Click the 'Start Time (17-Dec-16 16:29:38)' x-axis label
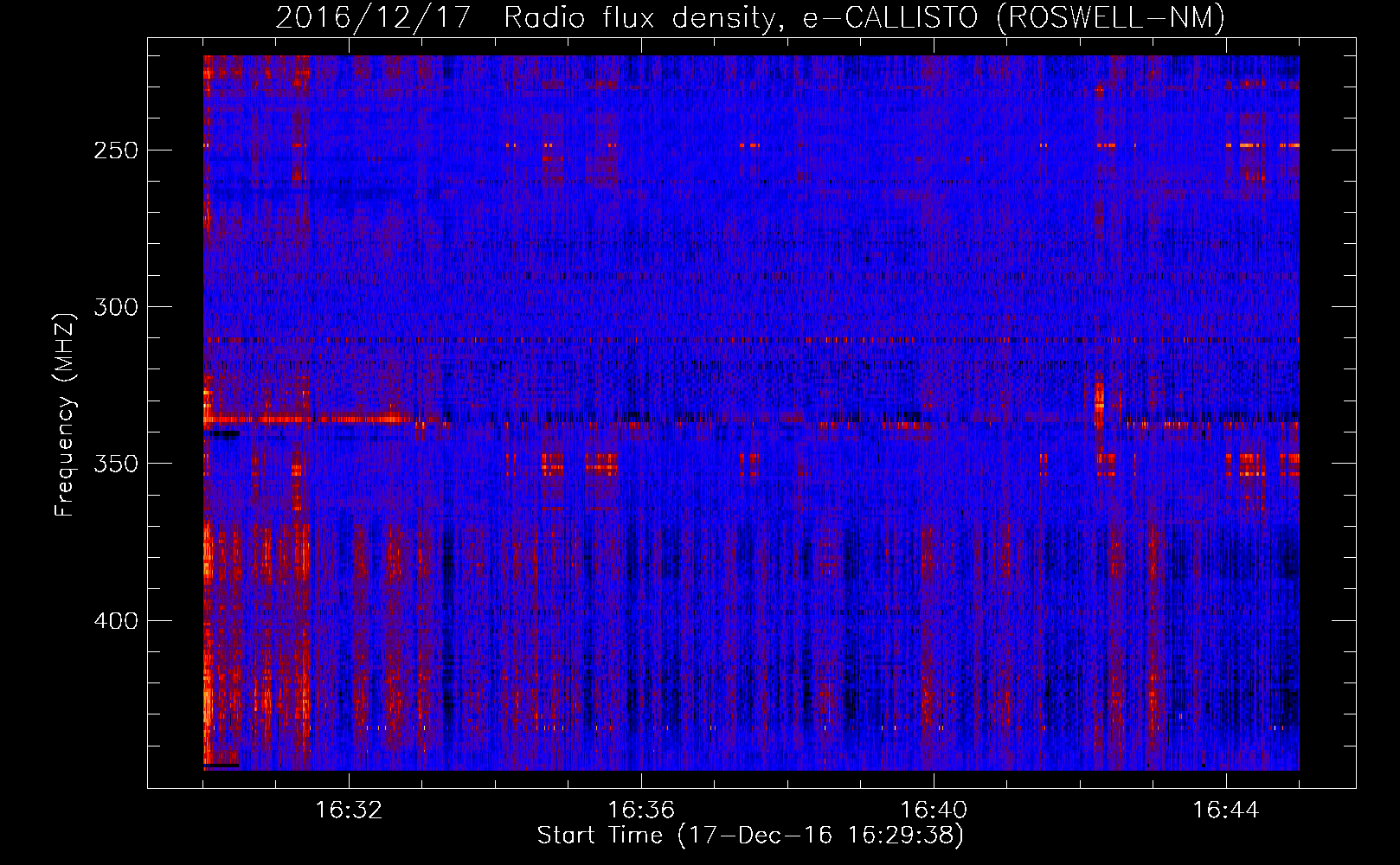Screen dimensions: 1400x865 [x=750, y=836]
